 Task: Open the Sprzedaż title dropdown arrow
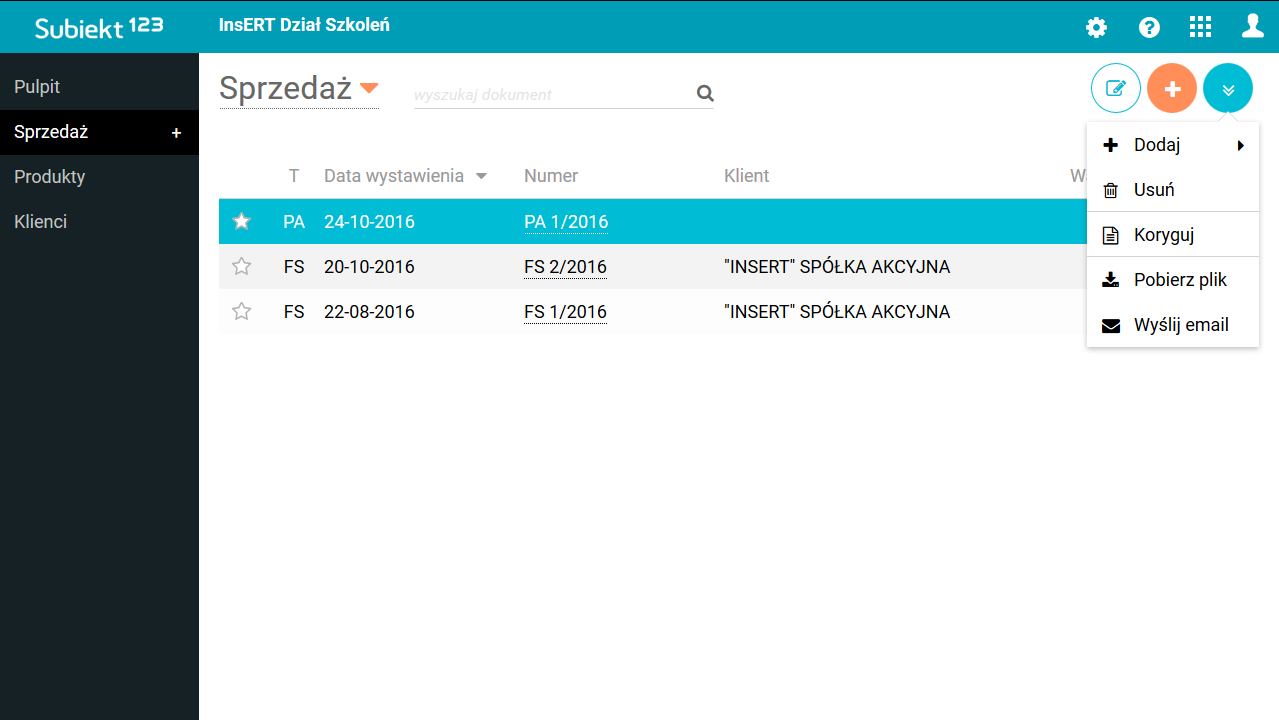click(x=369, y=88)
